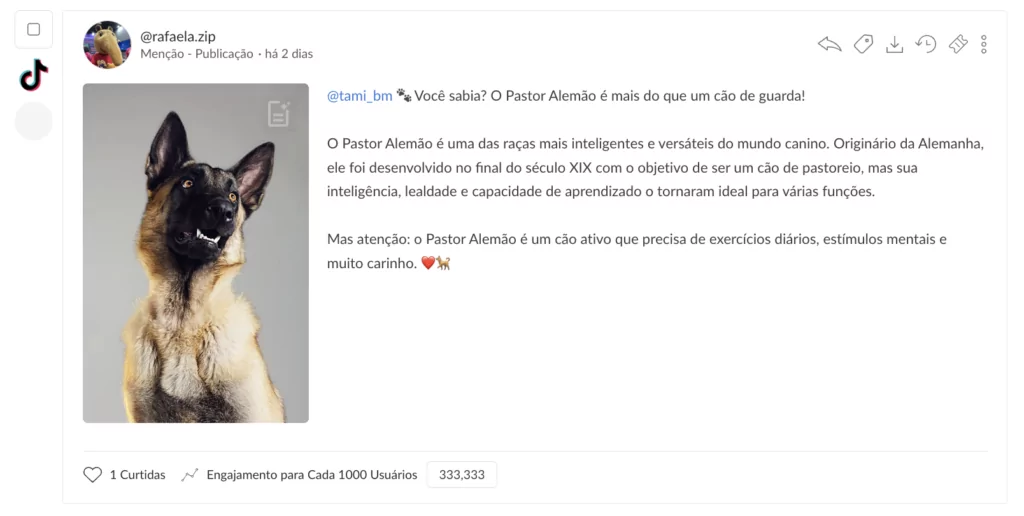Reply to post with arrow icon
Viewport: 1024px width, 516px height.
point(829,44)
